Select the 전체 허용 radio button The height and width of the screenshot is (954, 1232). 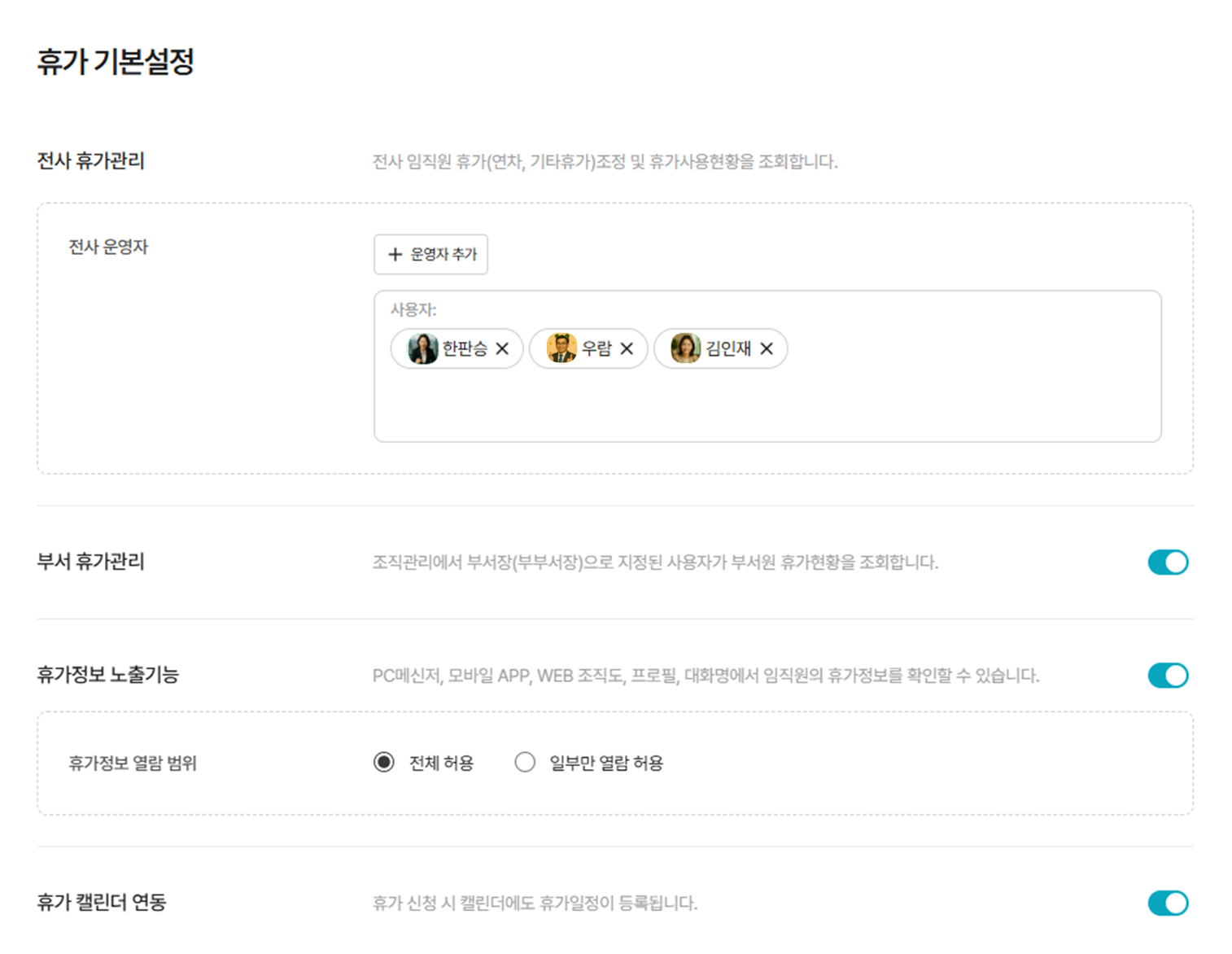tap(384, 763)
